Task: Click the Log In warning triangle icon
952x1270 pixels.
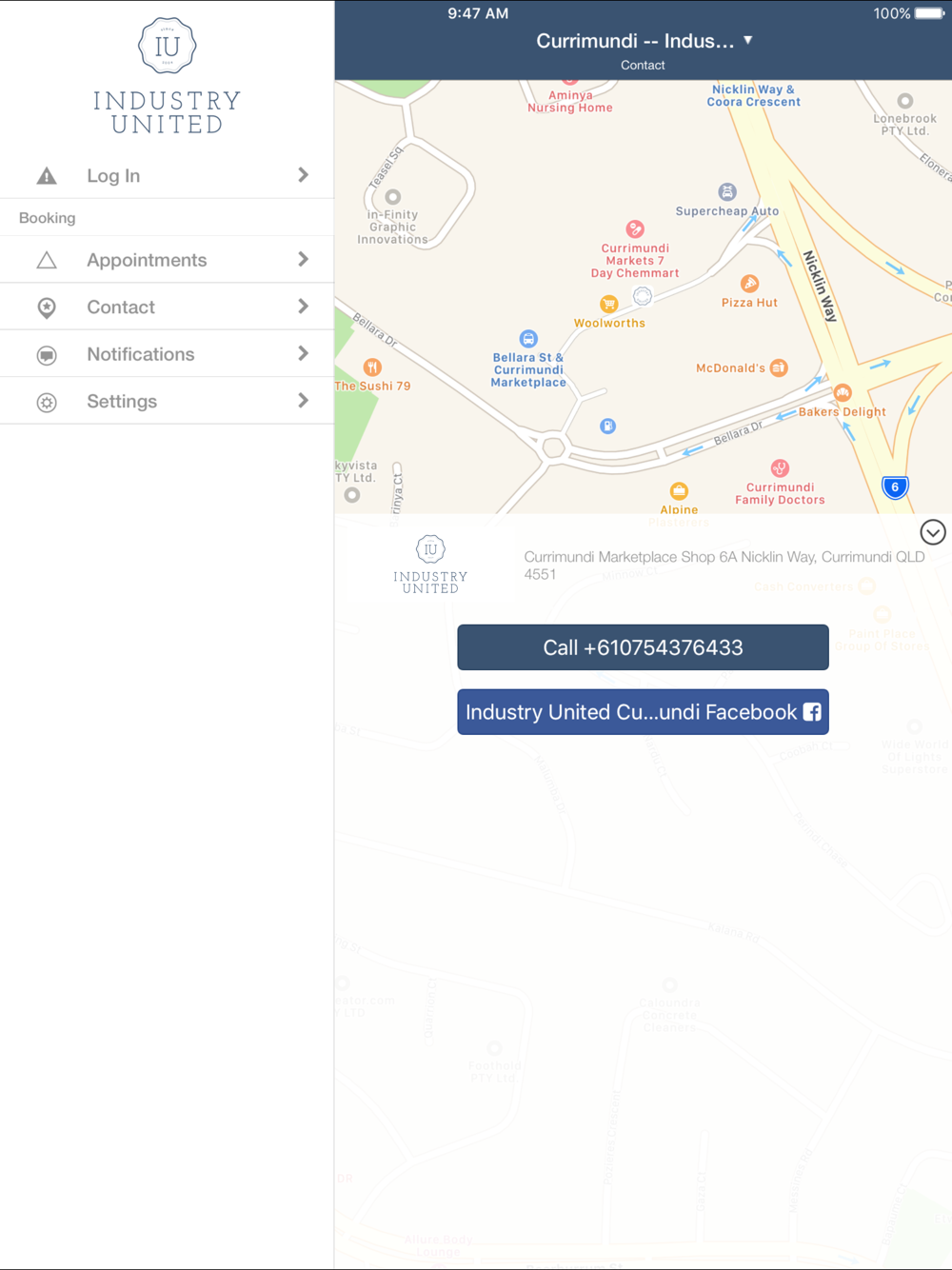Action: [47, 176]
